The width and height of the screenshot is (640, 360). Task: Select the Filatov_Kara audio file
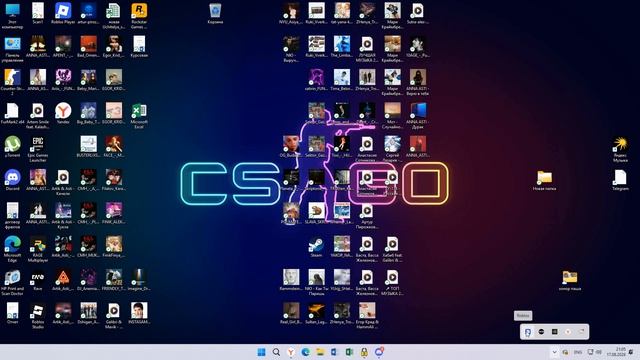click(x=113, y=180)
